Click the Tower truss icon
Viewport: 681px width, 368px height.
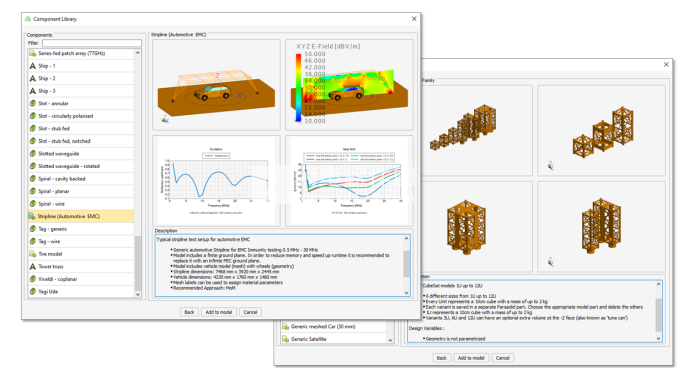33,266
